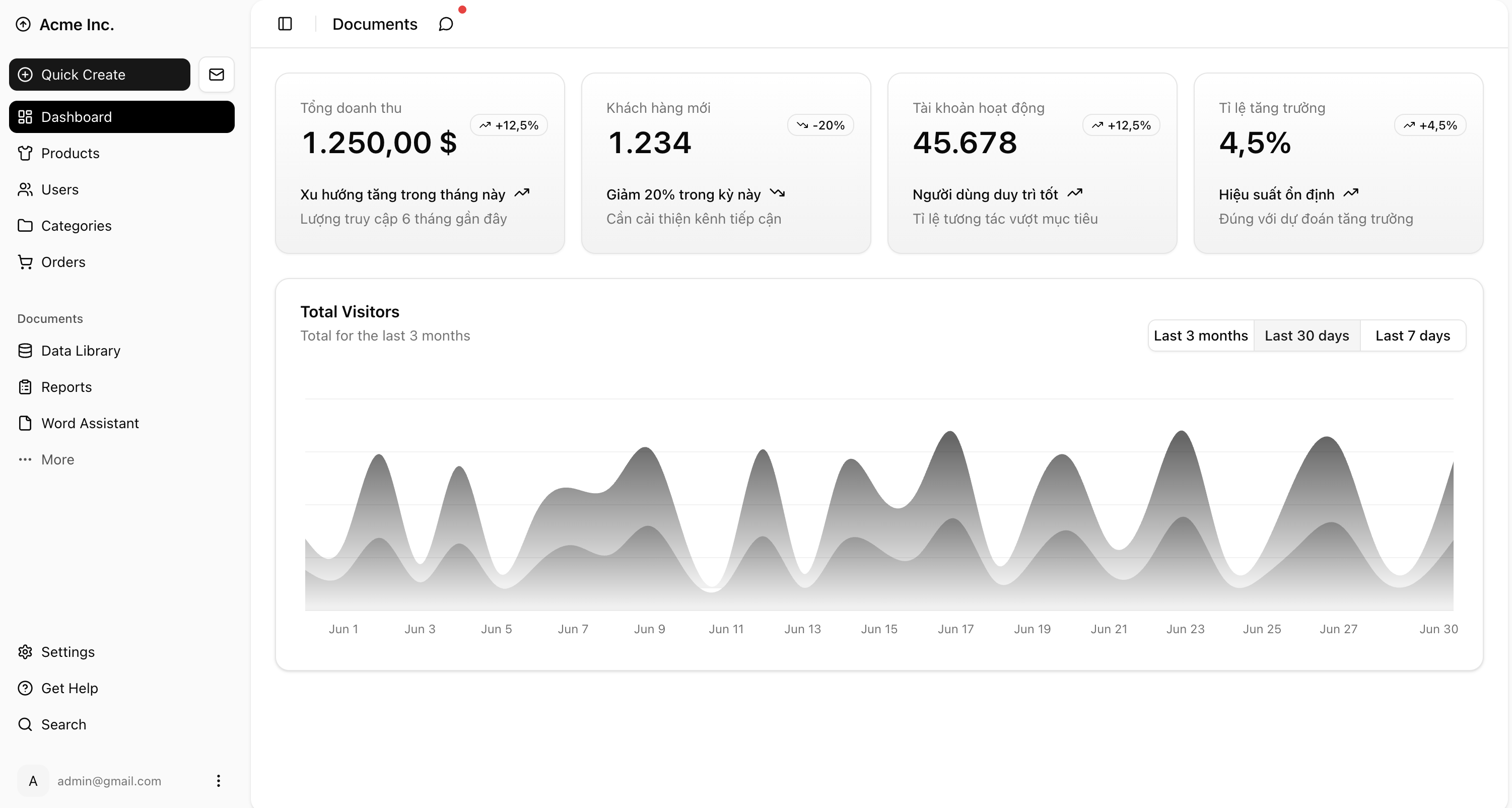1512x808 pixels.
Task: Open the admin@gmail.com user profile
Action: 109,781
